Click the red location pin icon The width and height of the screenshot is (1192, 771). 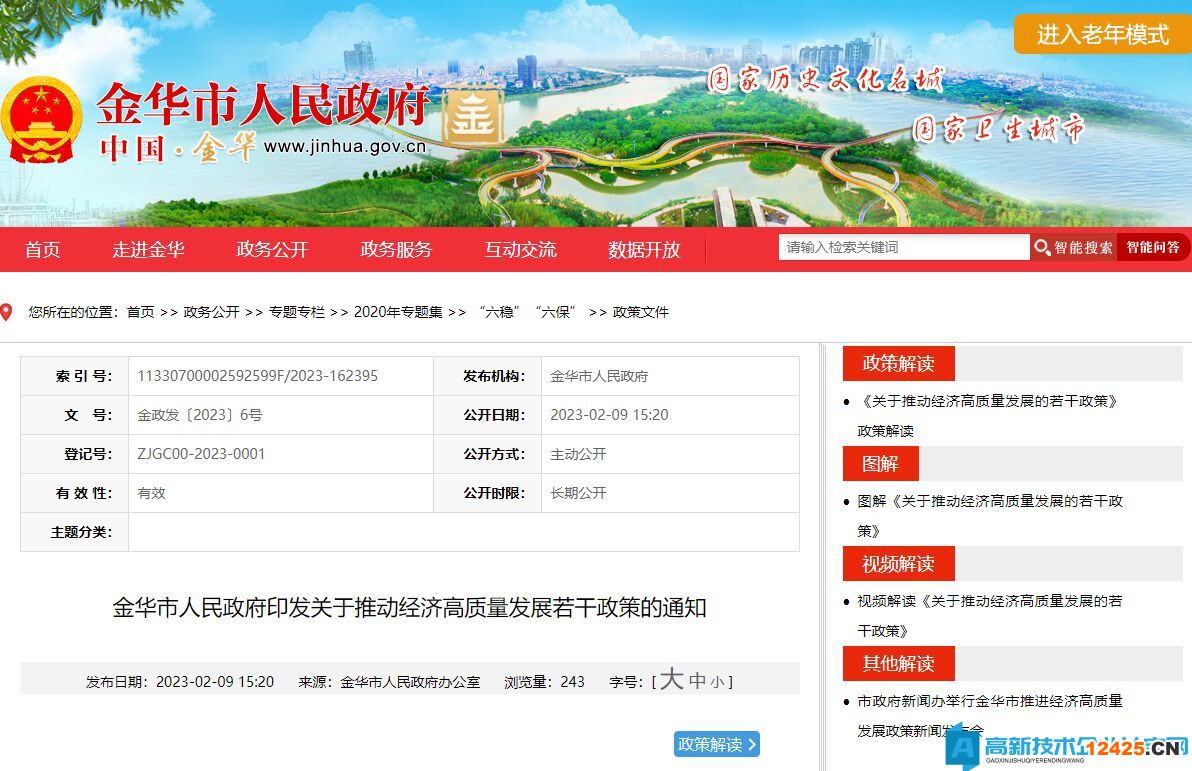[x=10, y=311]
